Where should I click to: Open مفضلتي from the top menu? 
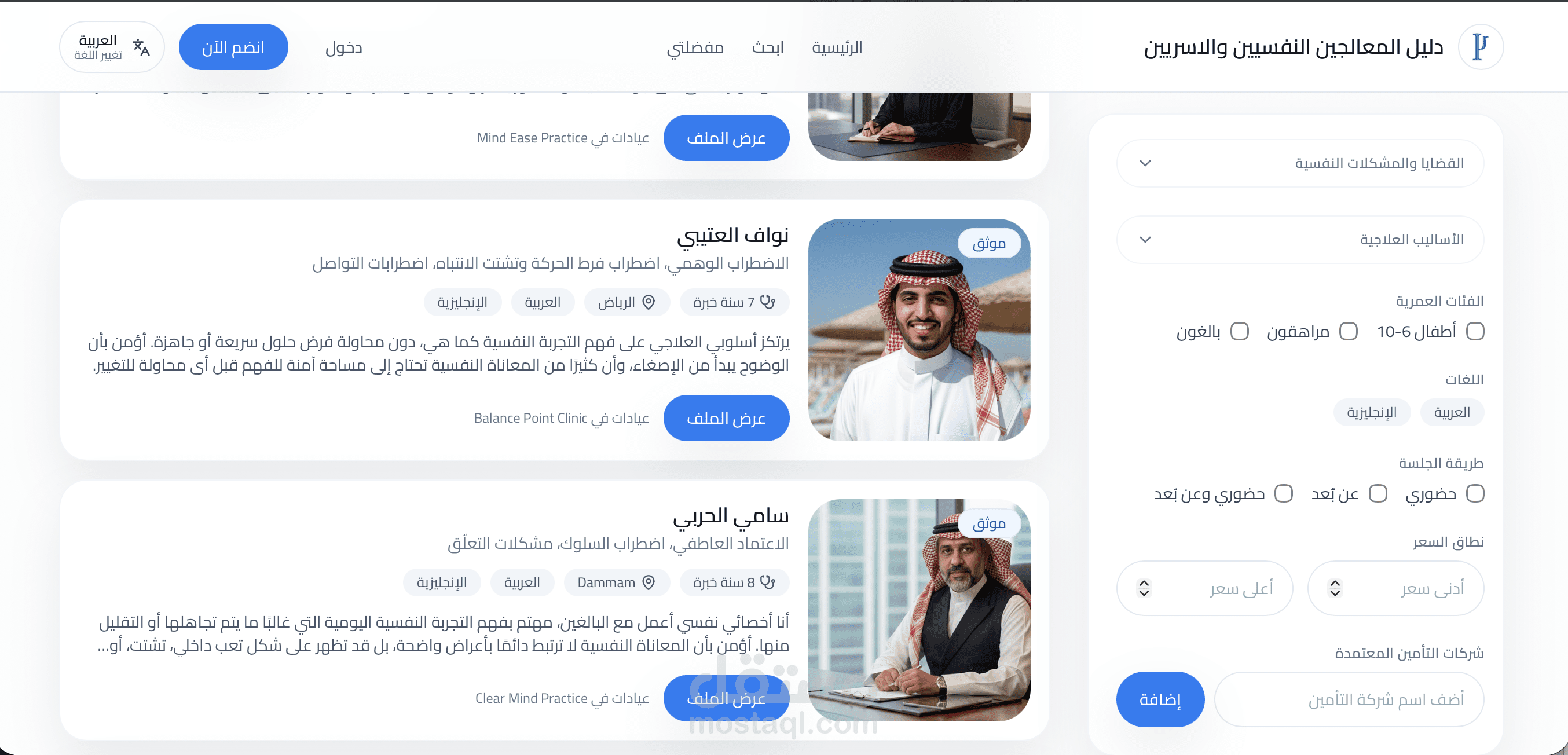pos(695,47)
